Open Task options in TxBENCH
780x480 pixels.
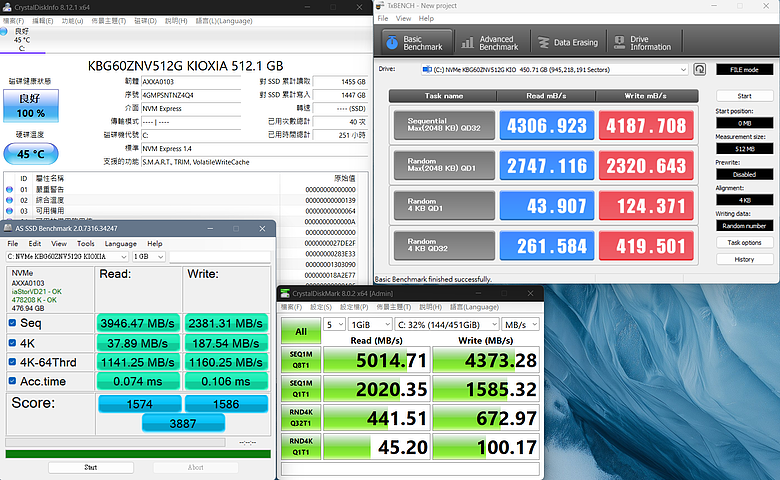click(744, 242)
